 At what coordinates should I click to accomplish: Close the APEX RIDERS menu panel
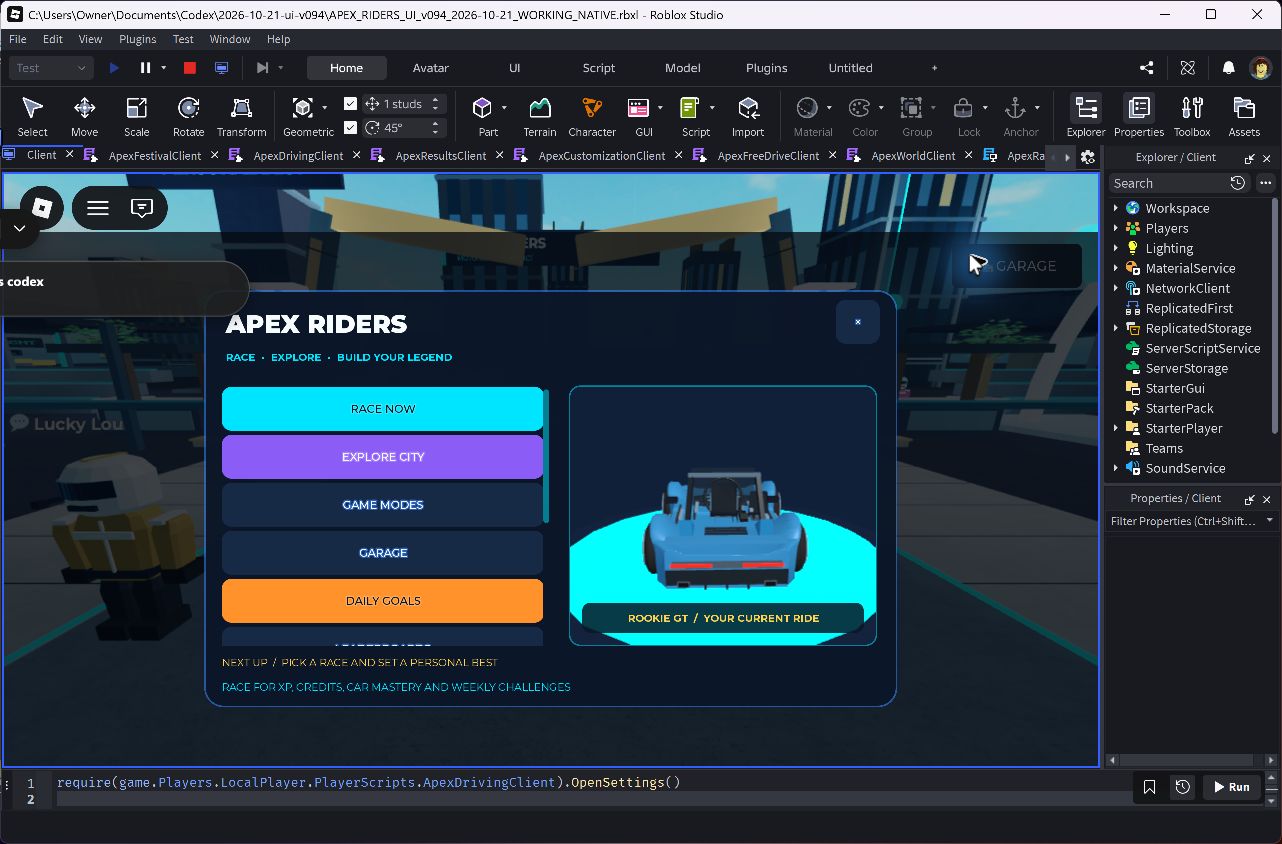(x=857, y=322)
